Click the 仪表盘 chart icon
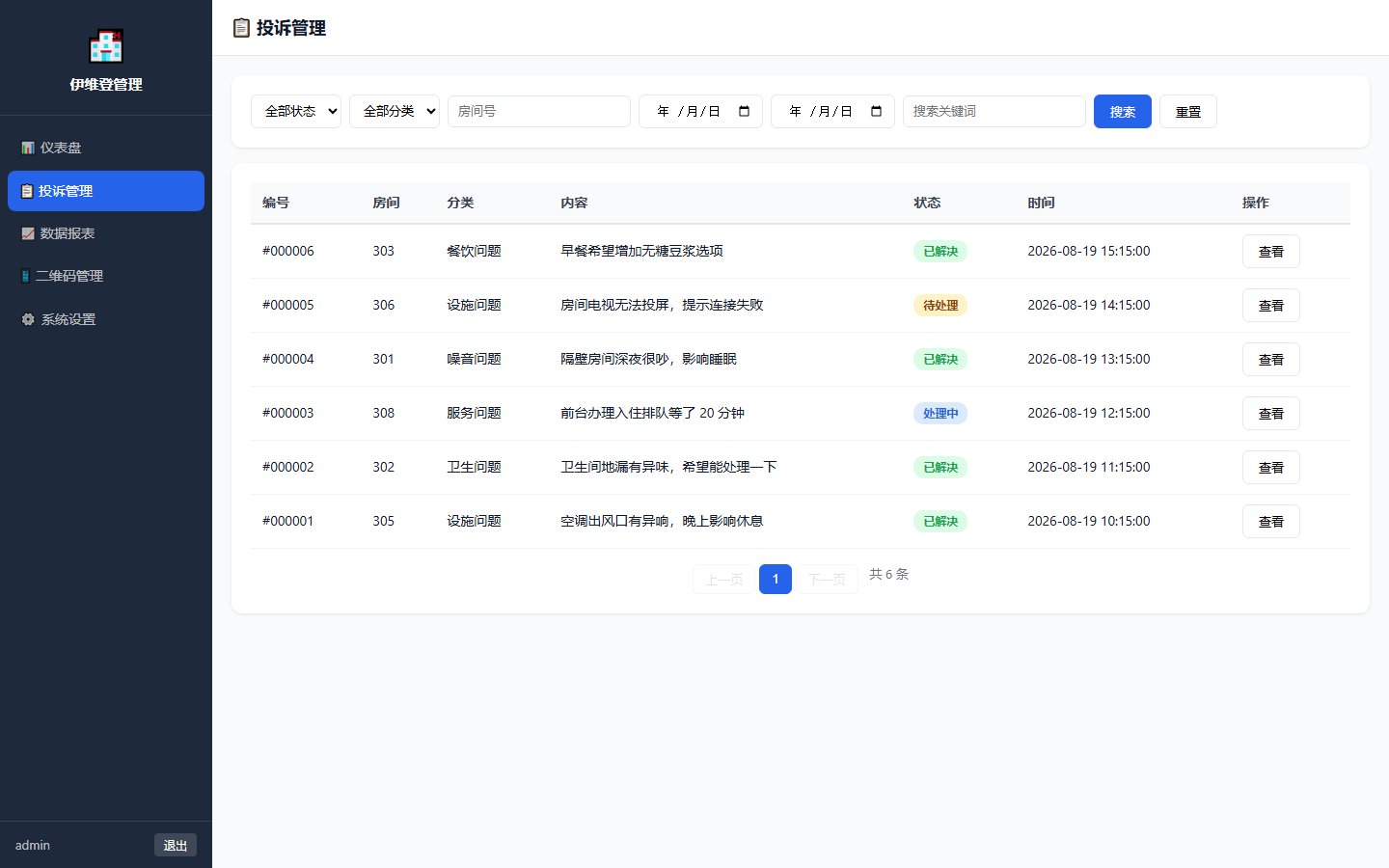1389x868 pixels. 28,148
